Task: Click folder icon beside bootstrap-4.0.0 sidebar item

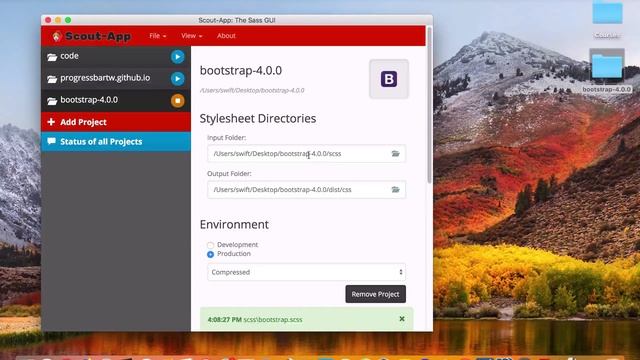Action: (52, 101)
